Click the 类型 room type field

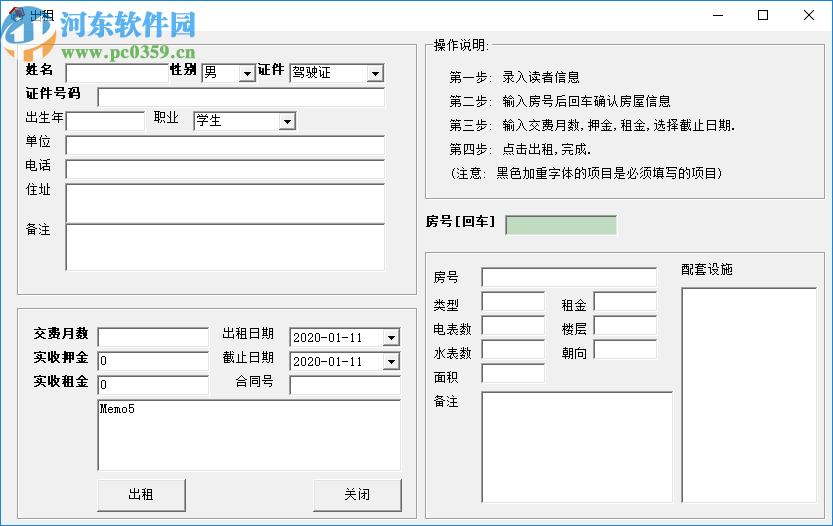point(513,301)
